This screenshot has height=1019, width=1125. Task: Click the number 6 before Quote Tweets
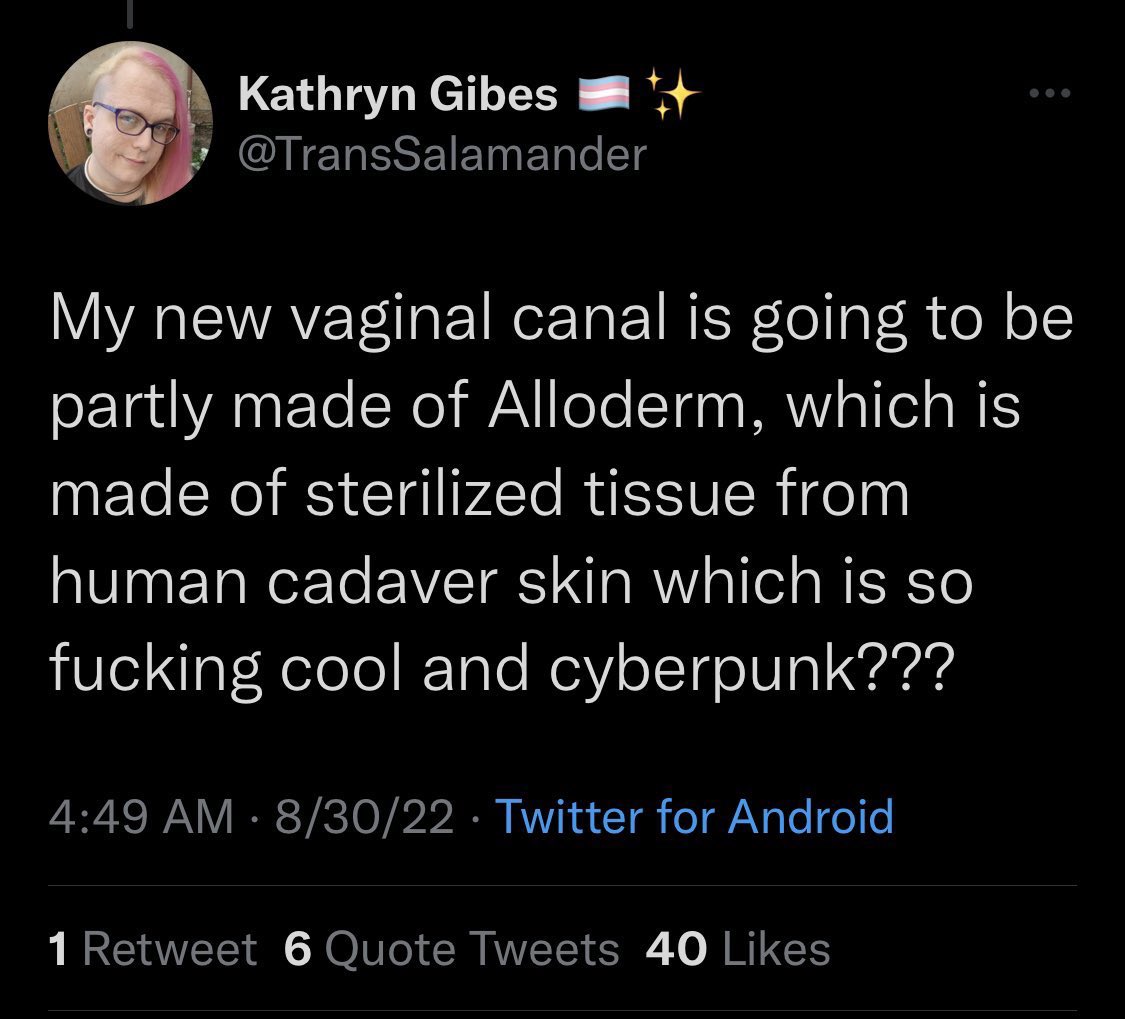(x=297, y=948)
